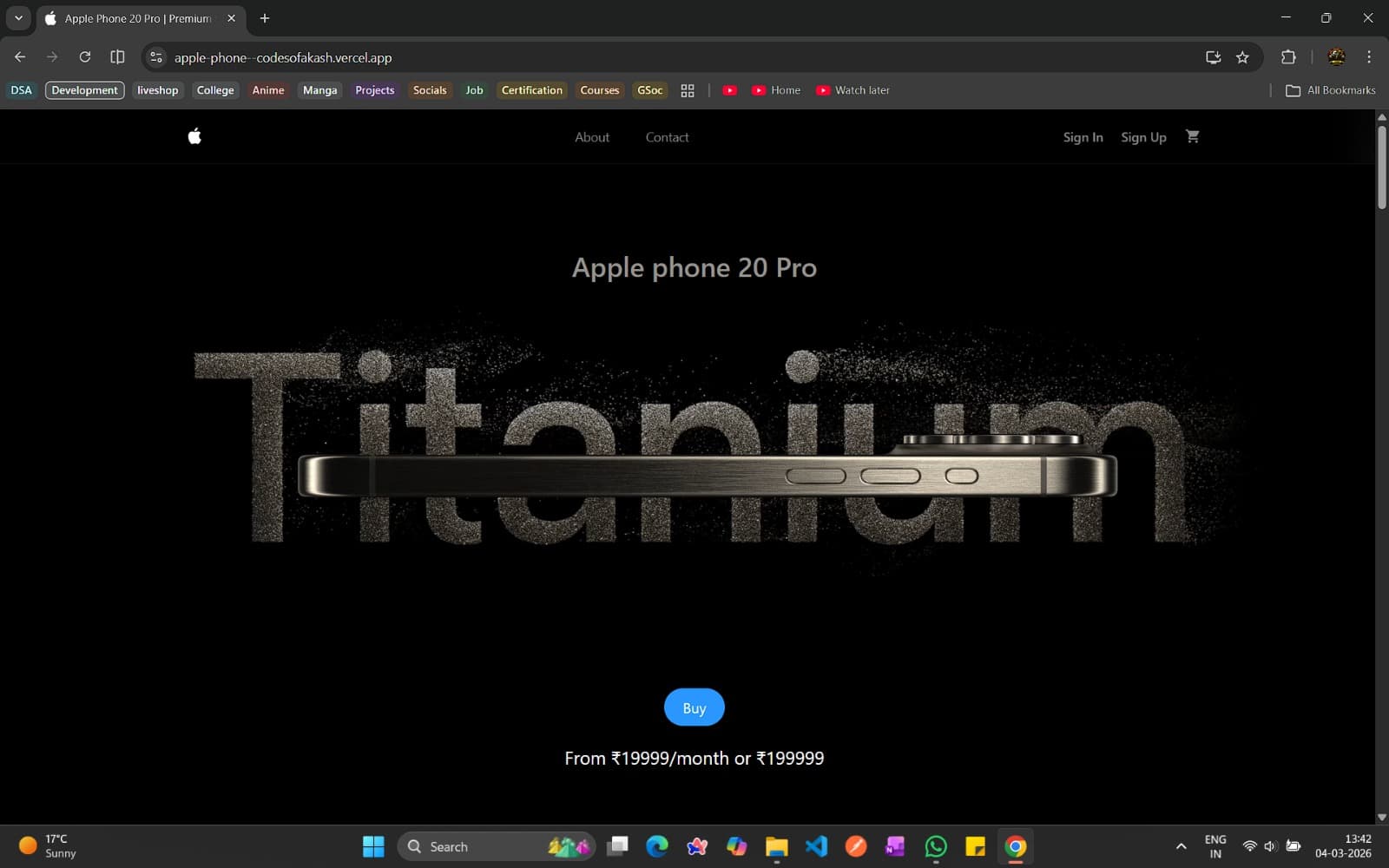Viewport: 1389px width, 868px height.
Task: Bookmark this tab with the star icon
Action: pyautogui.click(x=1242, y=57)
